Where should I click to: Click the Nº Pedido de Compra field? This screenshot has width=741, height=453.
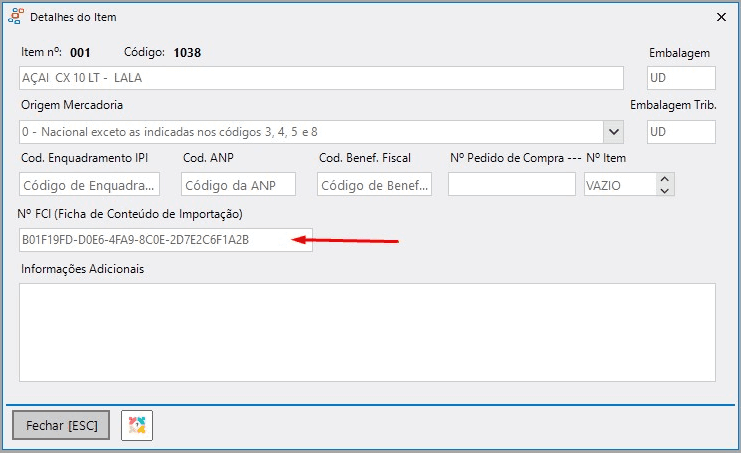(512, 185)
